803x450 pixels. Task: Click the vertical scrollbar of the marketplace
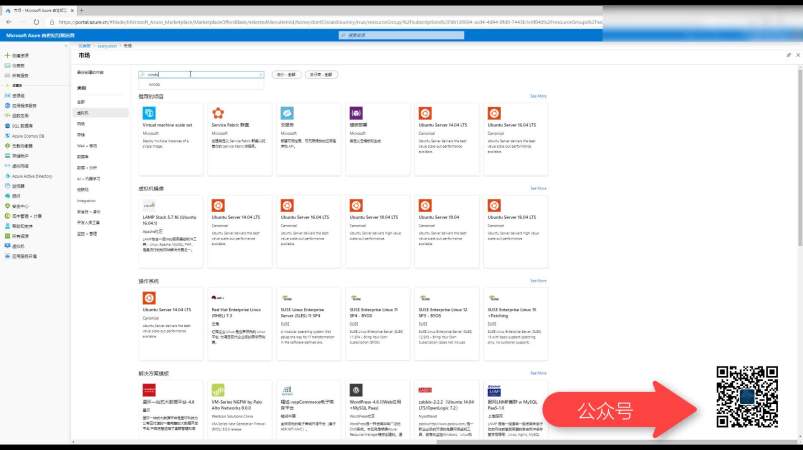click(x=800, y=156)
